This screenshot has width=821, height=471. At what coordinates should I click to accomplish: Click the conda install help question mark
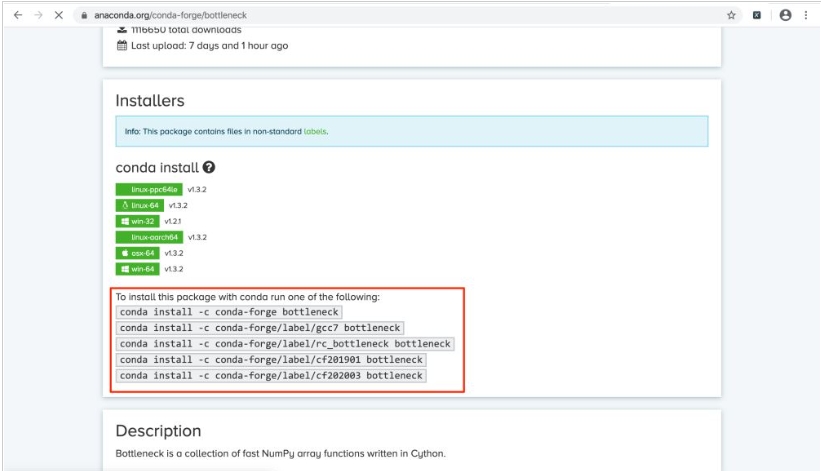(x=209, y=168)
